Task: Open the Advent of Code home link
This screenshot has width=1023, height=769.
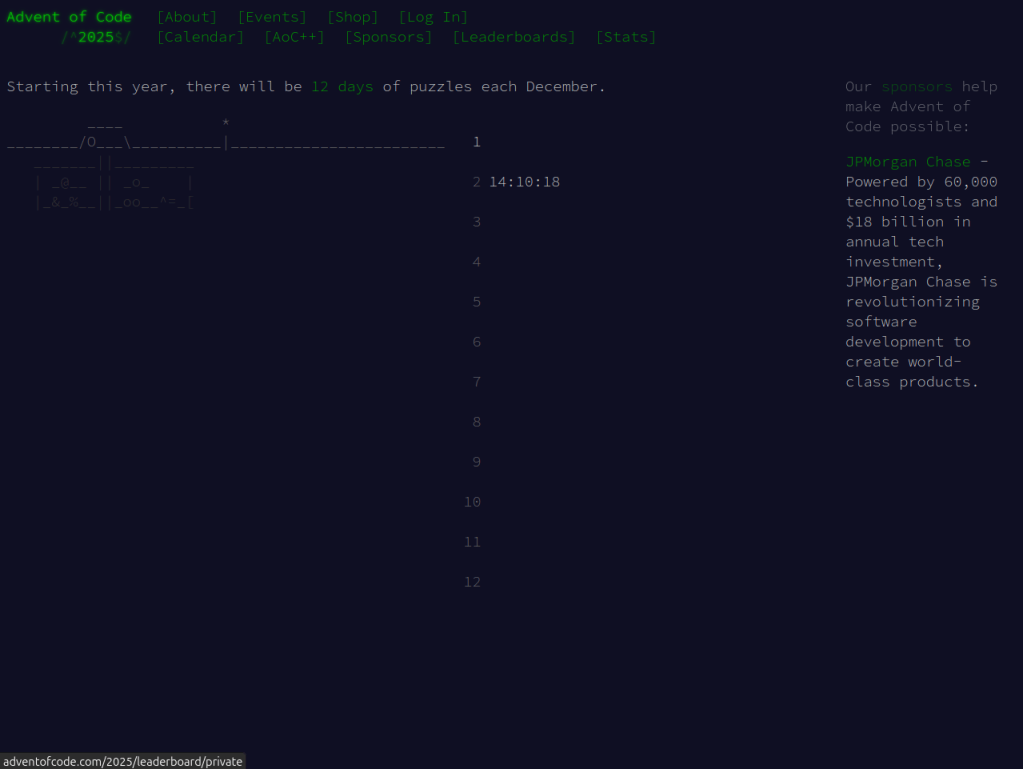Action: 69,17
